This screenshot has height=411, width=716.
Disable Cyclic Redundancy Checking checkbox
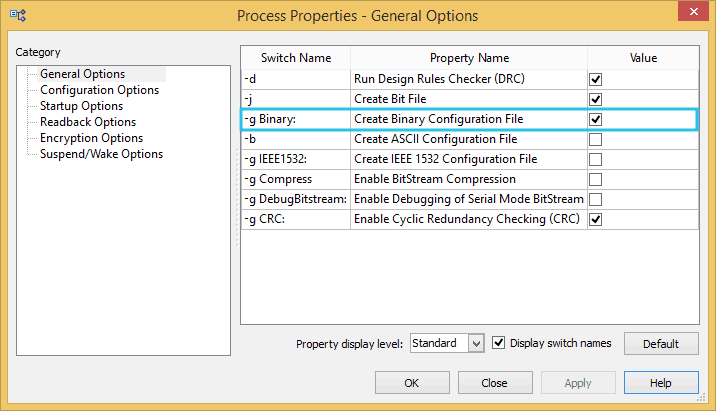point(595,219)
